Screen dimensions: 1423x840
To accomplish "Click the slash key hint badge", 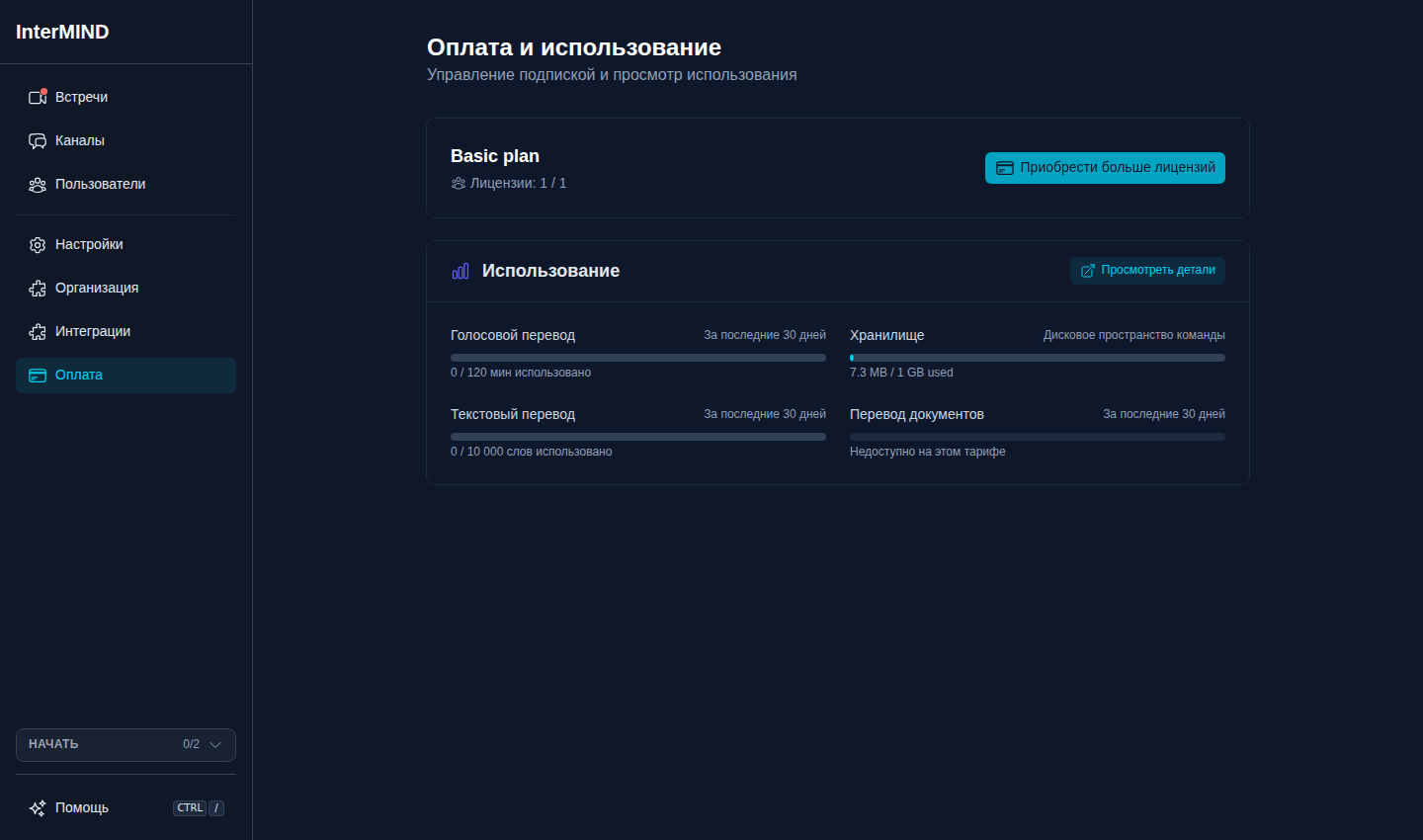I will tap(216, 808).
